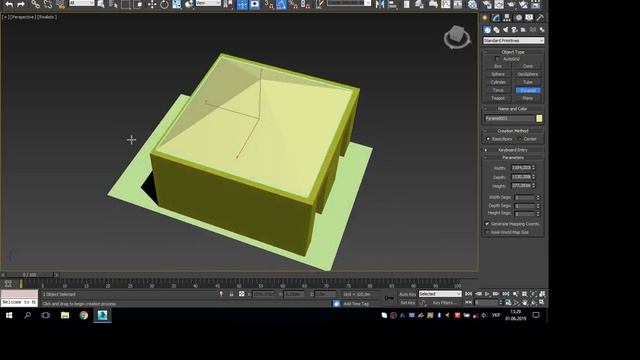The height and width of the screenshot is (360, 640).
Task: Select the Unlink Selection tool
Action: point(48,4)
